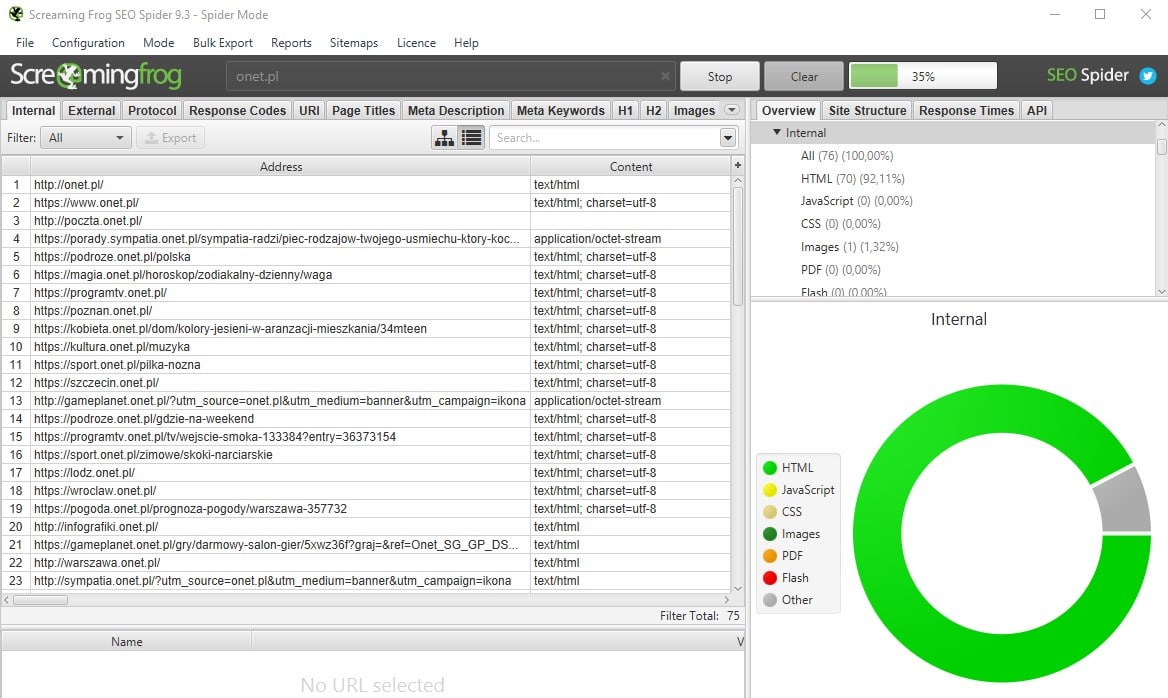
Task: Switch to the Protocol tab
Action: [x=152, y=110]
